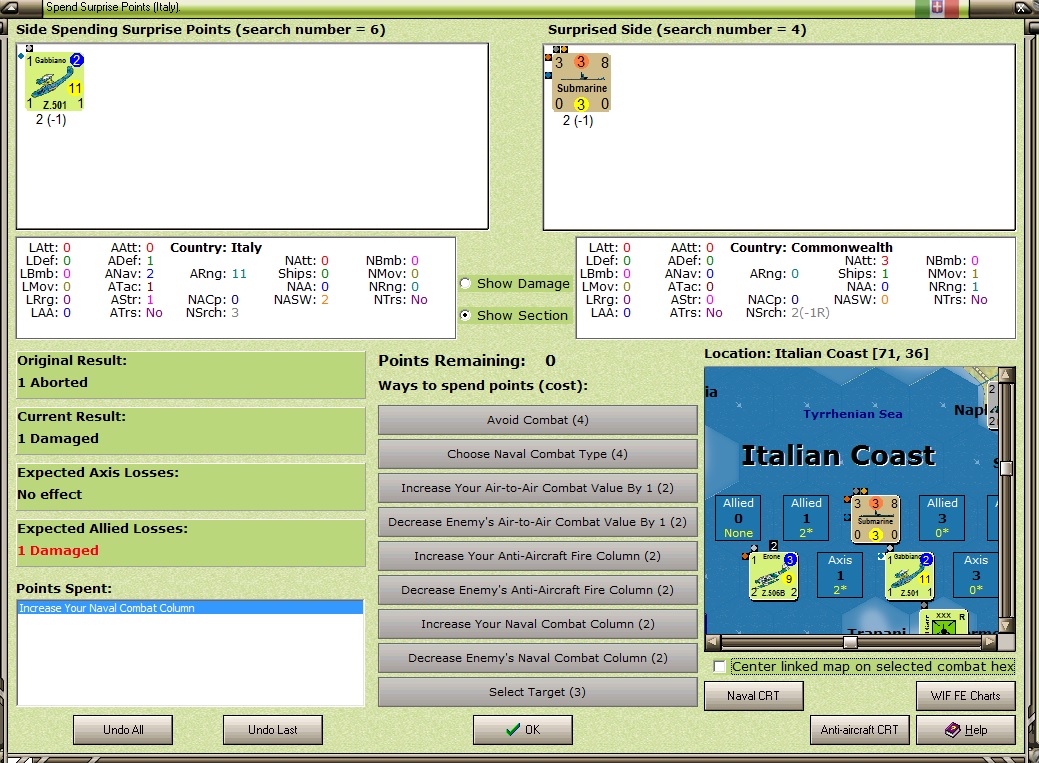The width and height of the screenshot is (1039, 763).
Task: Click the map vertical scrollbar thumb
Action: tap(1006, 468)
